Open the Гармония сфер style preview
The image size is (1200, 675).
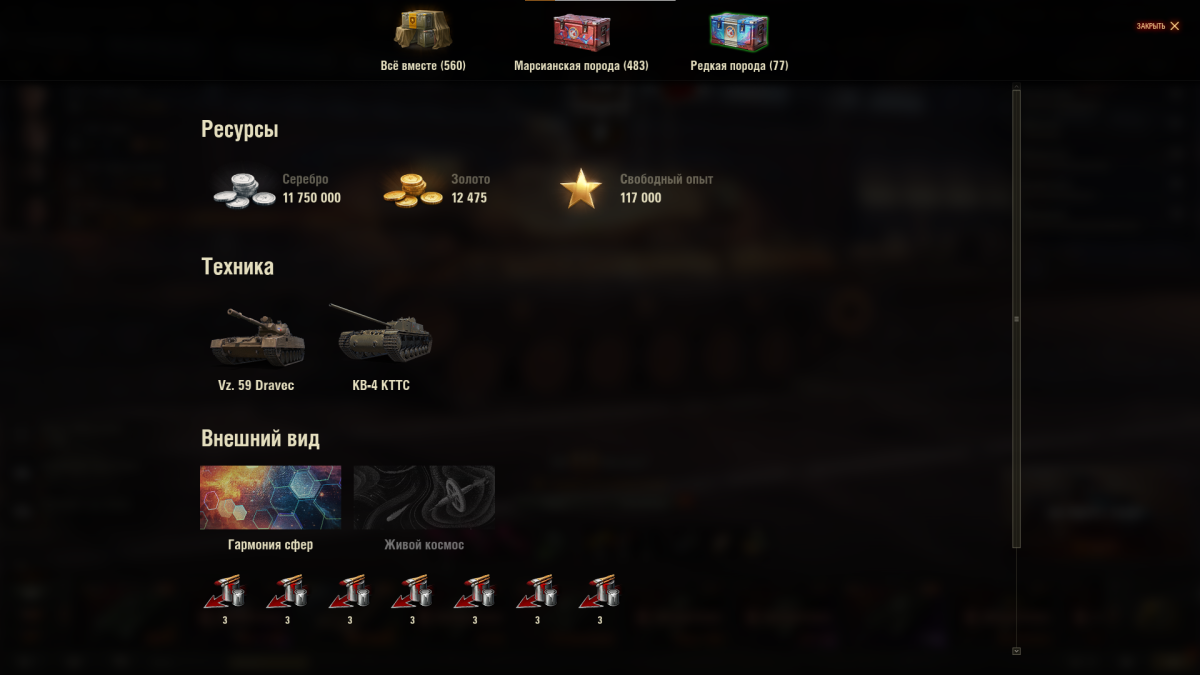coord(270,497)
